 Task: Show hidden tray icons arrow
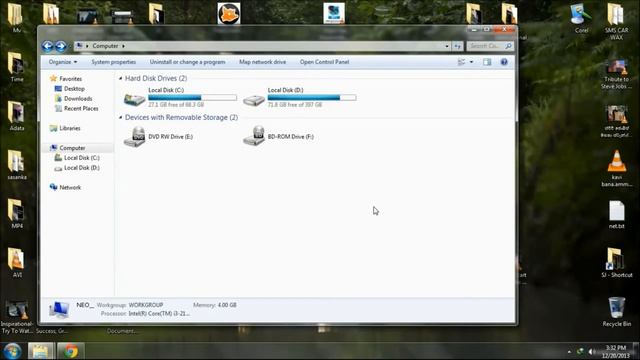(x=569, y=351)
